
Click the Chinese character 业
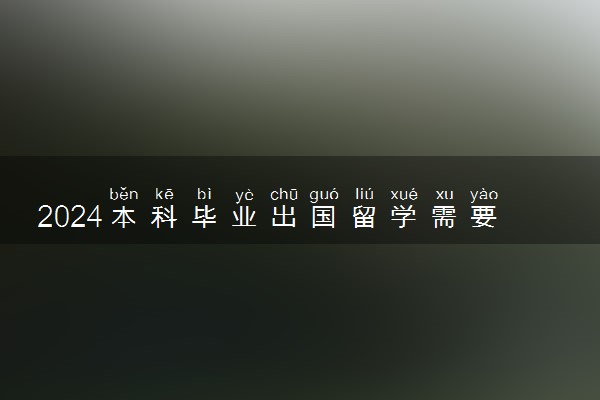(244, 217)
